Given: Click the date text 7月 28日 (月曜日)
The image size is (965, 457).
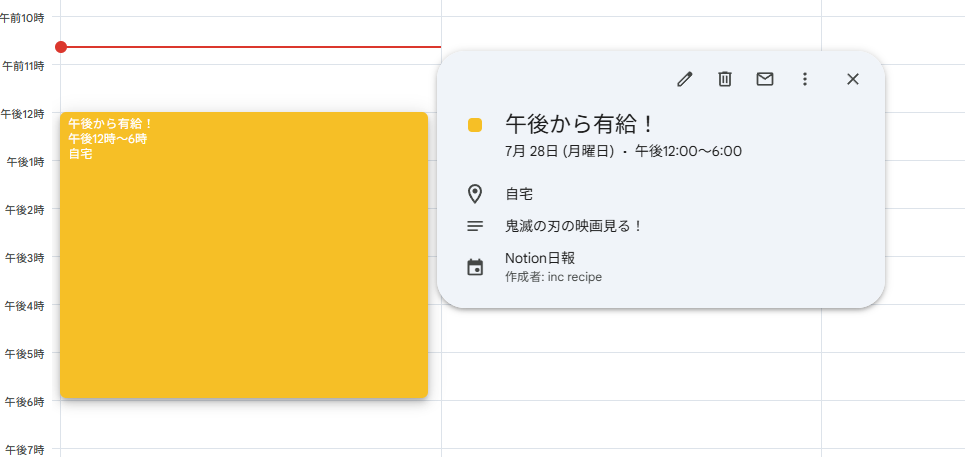Looking at the screenshot, I should pyautogui.click(x=559, y=151).
